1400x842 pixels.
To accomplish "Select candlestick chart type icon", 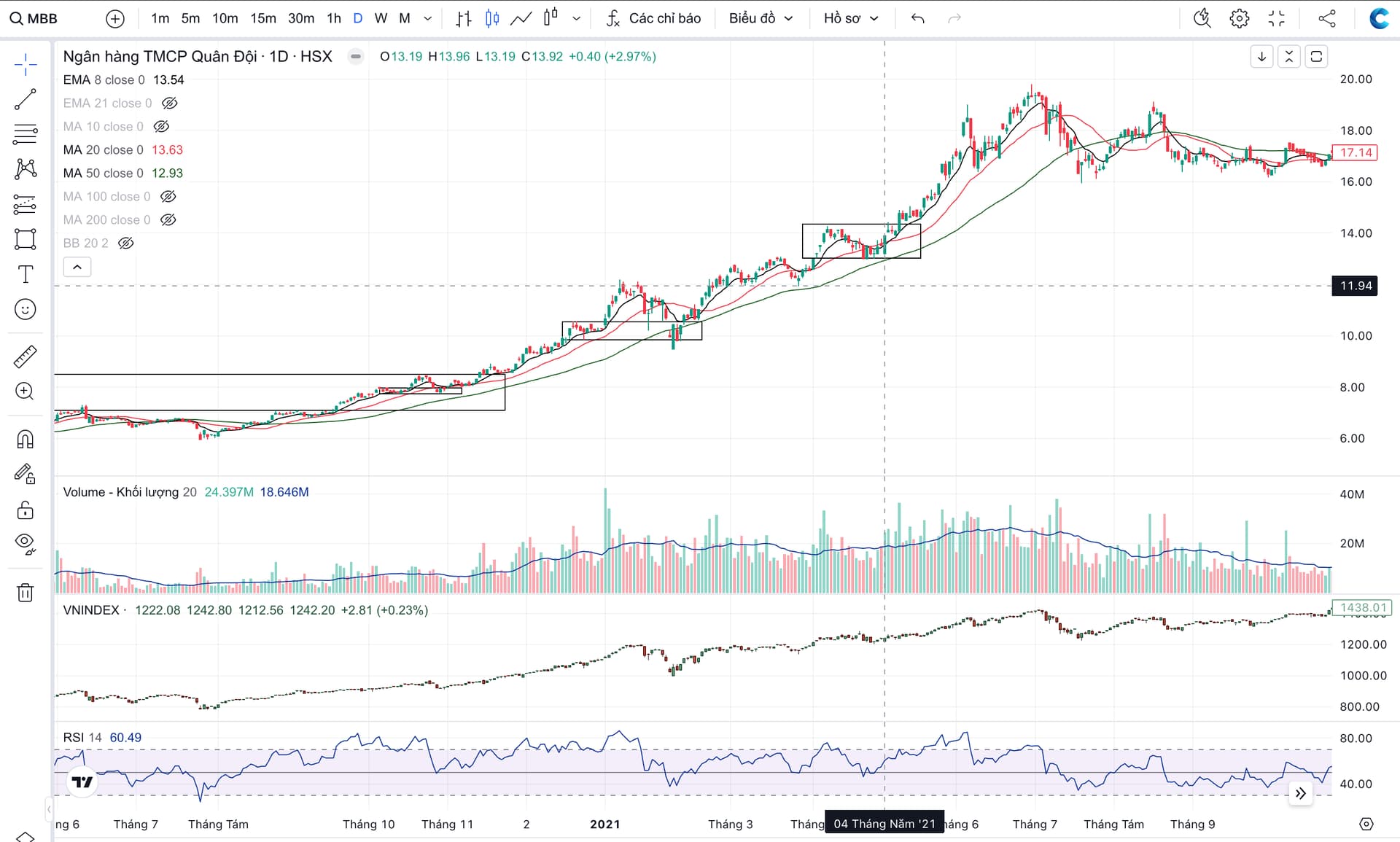I will pos(492,18).
